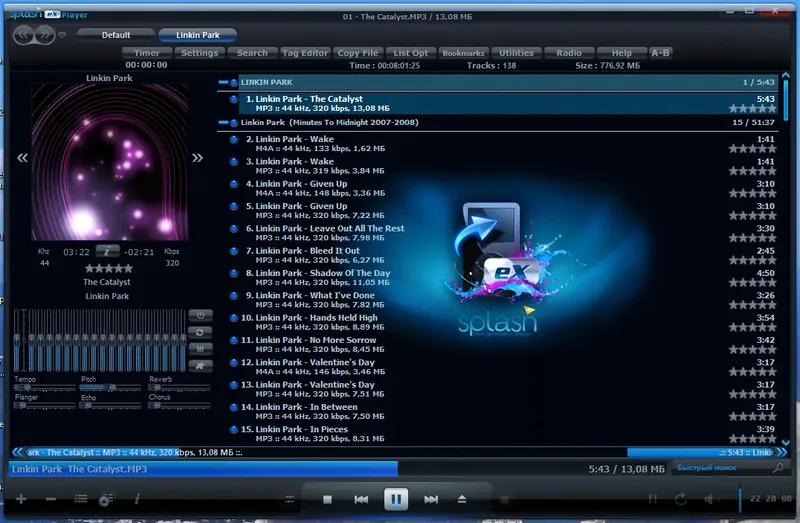
Task: Go back using top-left round arrow
Action: 23,35
